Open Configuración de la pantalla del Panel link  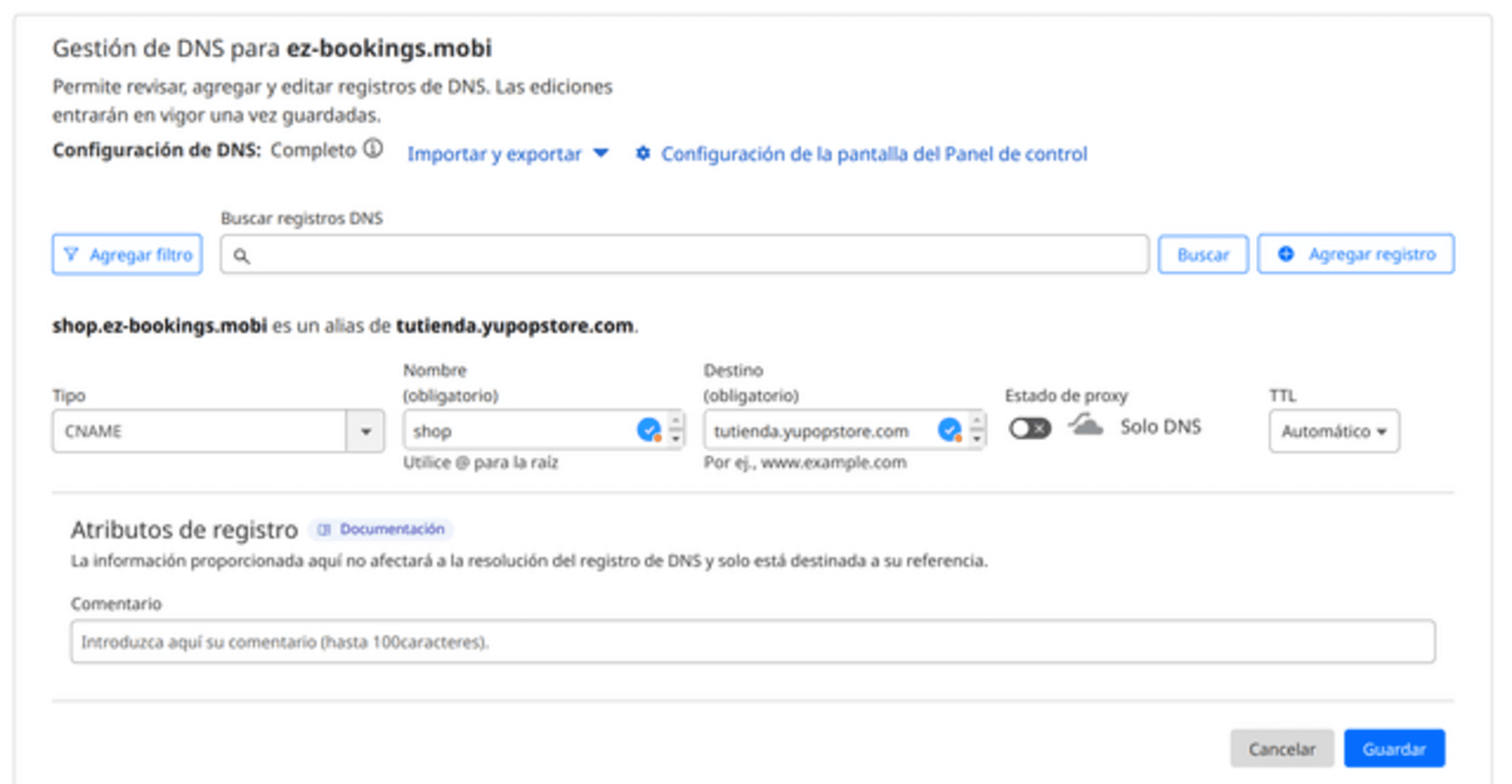(873, 154)
